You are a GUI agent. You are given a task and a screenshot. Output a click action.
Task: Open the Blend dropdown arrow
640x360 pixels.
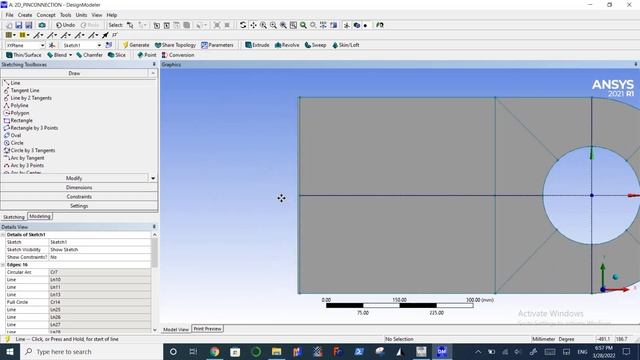point(71,55)
